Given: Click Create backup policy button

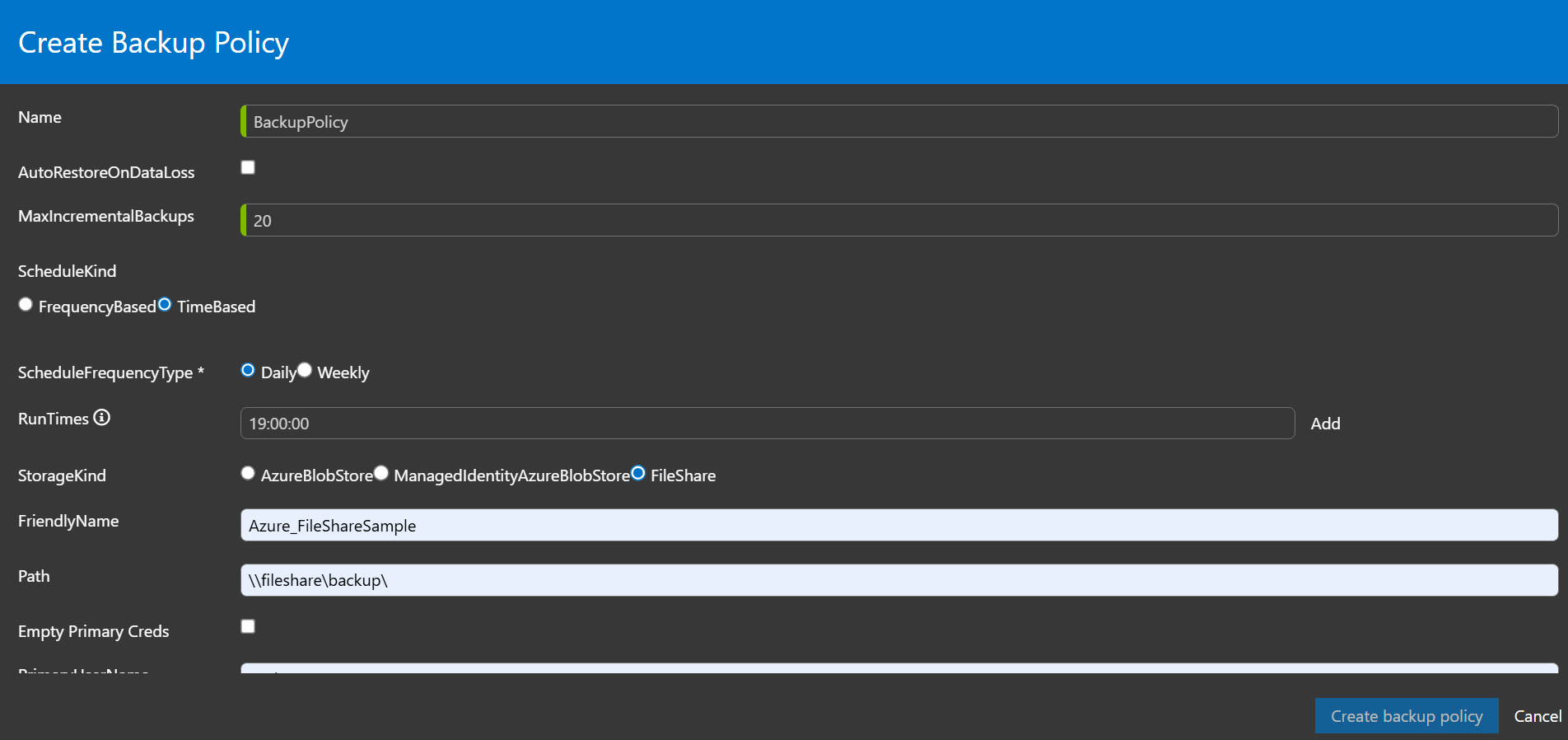Looking at the screenshot, I should [x=1407, y=716].
